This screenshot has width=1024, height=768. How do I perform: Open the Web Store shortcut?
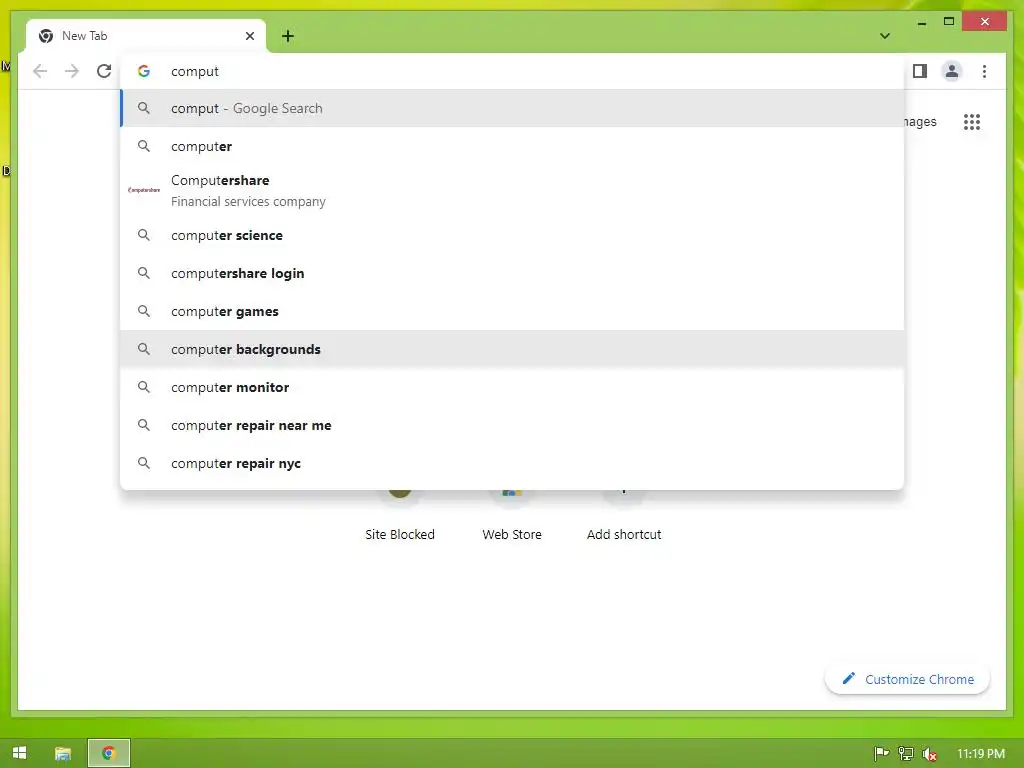512,516
